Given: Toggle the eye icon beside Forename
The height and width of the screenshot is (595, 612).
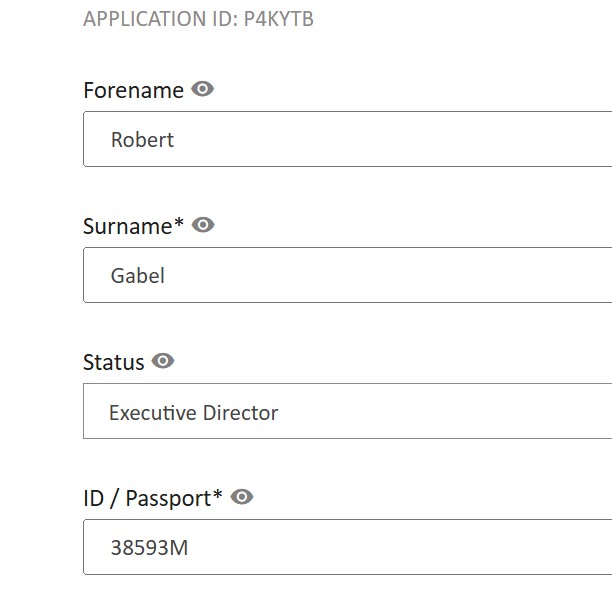Looking at the screenshot, I should coord(202,89).
